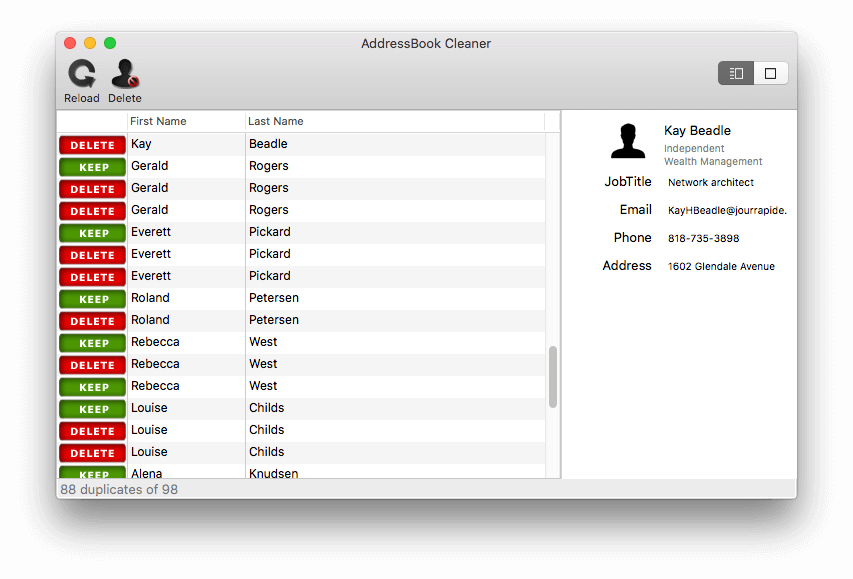Image resolution: width=853 pixels, height=579 pixels.
Task: Click the KayHBeadle email address value
Action: (x=727, y=210)
